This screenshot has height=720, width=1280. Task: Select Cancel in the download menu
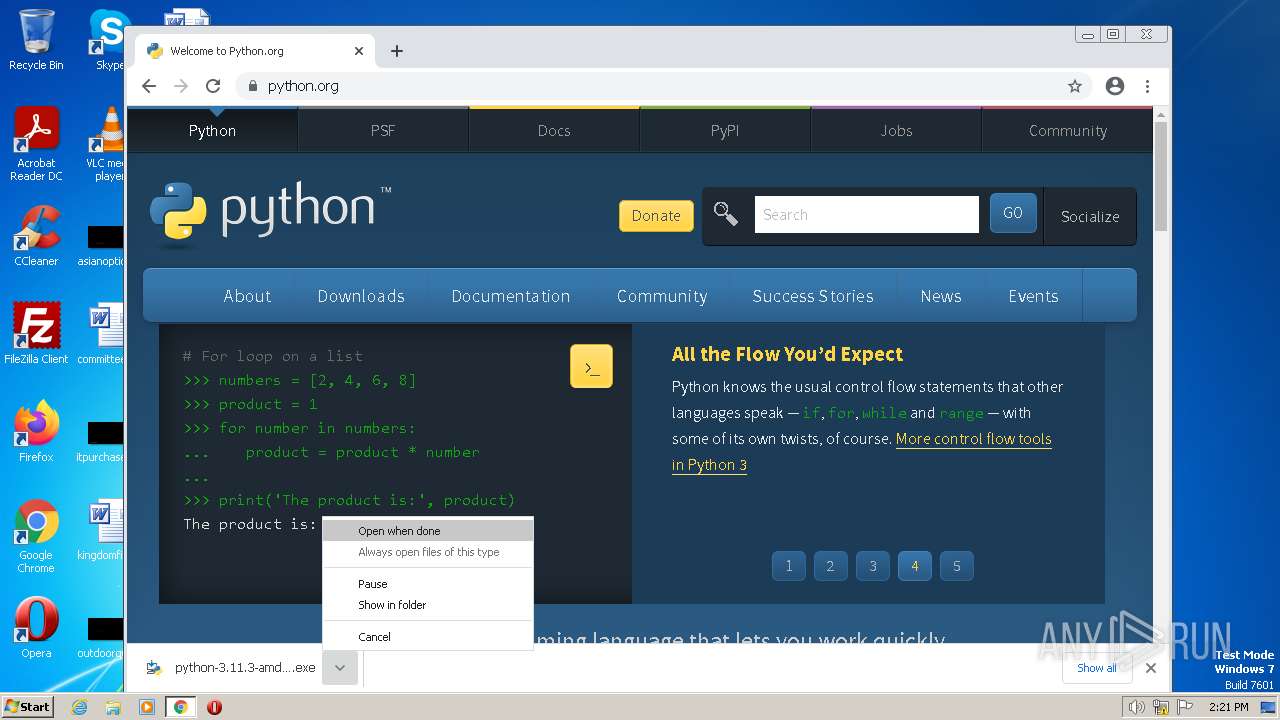(x=428, y=637)
